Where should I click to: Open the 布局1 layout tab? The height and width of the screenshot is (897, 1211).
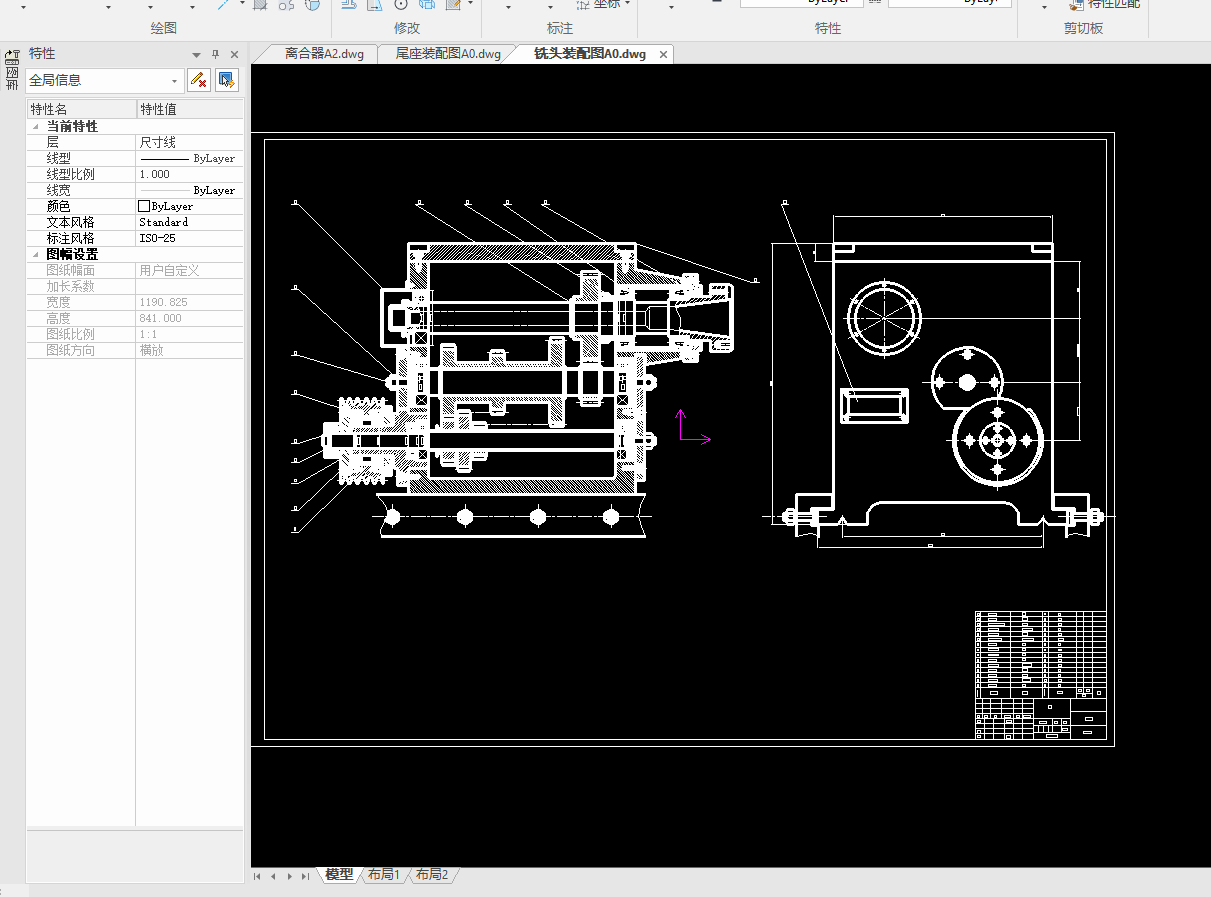[x=383, y=875]
